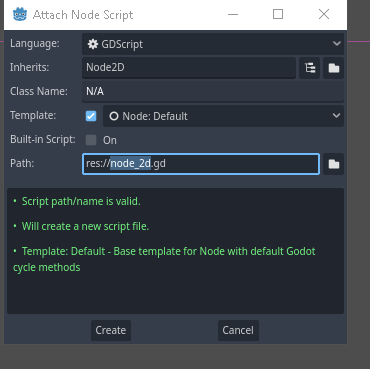Viewport: 370px width, 369px height.
Task: Close the Attach Node Script dialog
Action: point(324,14)
